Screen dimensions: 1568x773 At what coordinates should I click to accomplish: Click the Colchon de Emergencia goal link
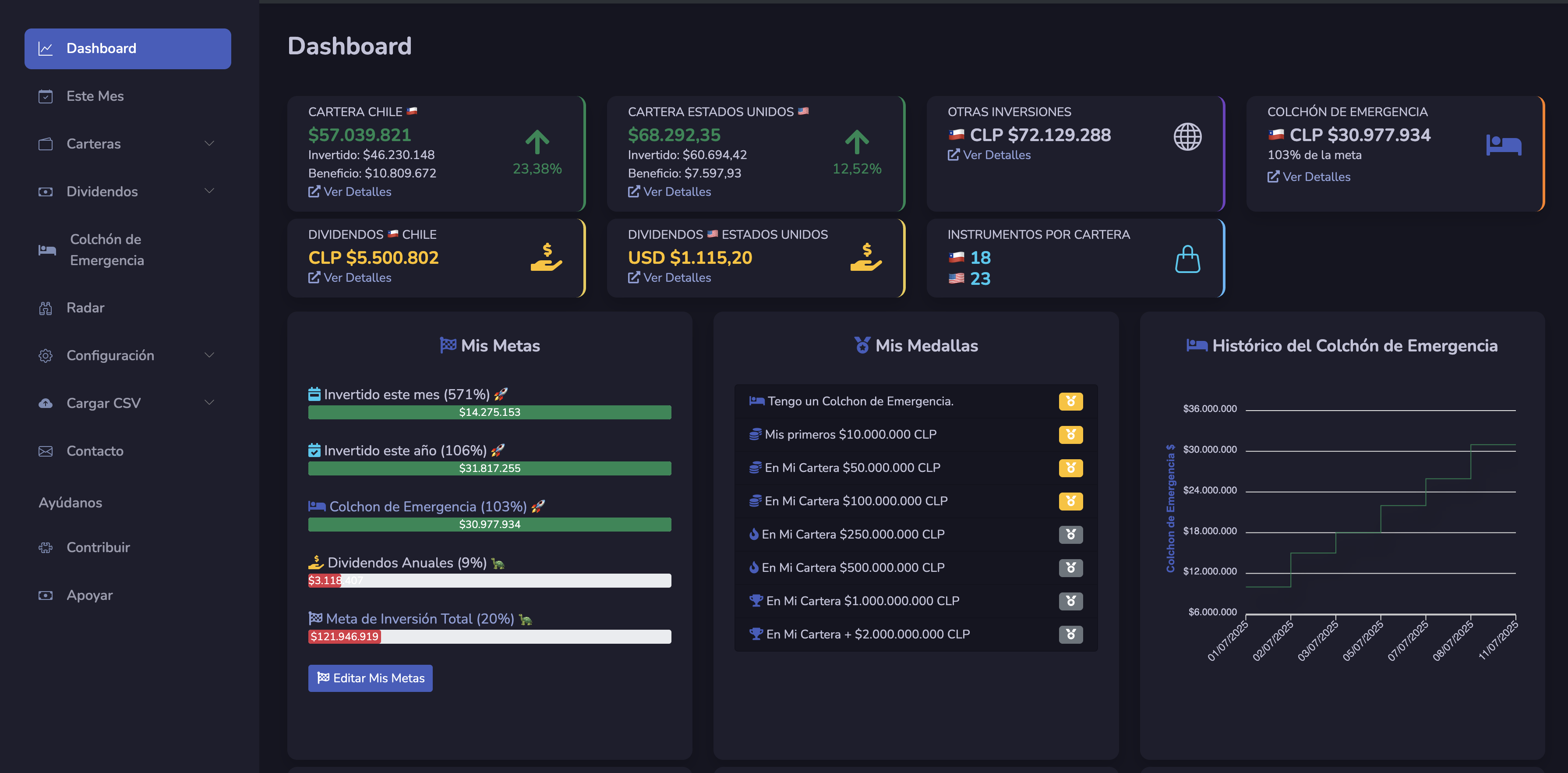click(x=427, y=507)
